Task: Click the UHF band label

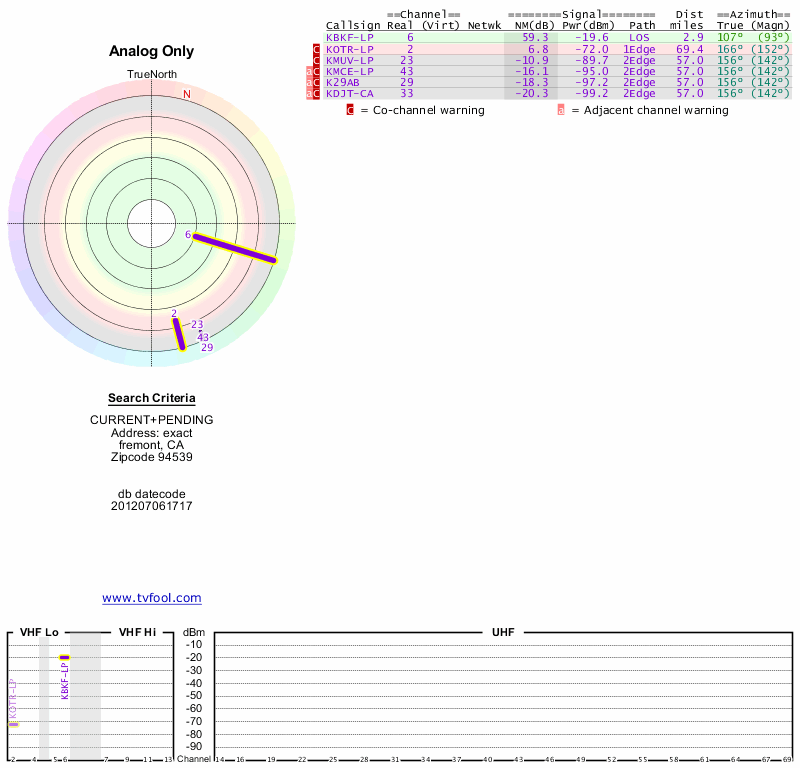Action: point(502,632)
